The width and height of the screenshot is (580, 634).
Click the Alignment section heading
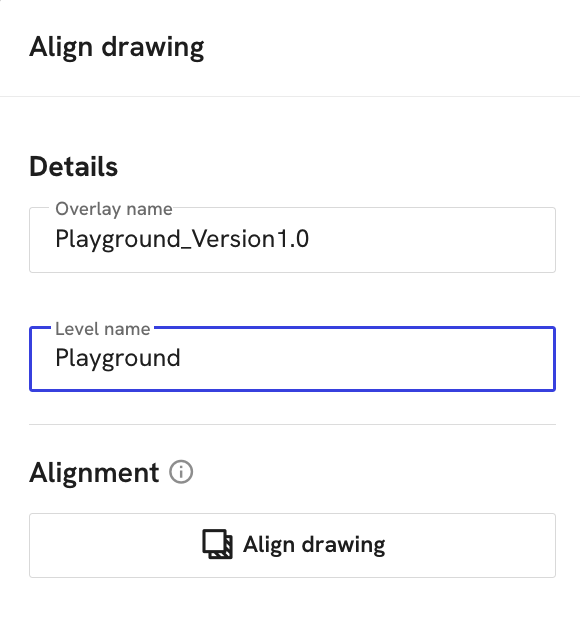click(94, 473)
